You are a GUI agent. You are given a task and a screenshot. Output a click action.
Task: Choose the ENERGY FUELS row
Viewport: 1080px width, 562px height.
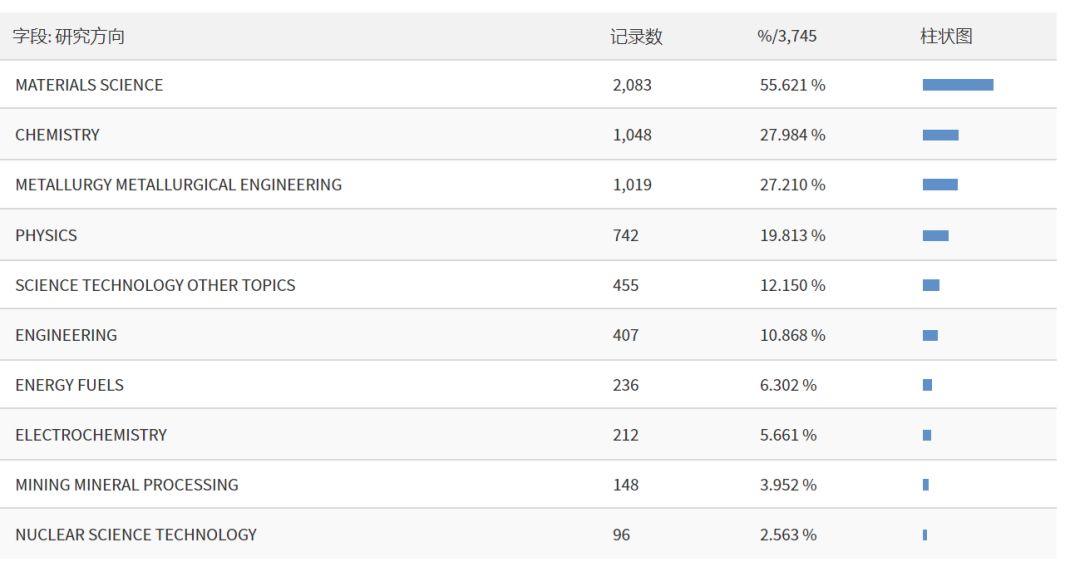(69, 385)
